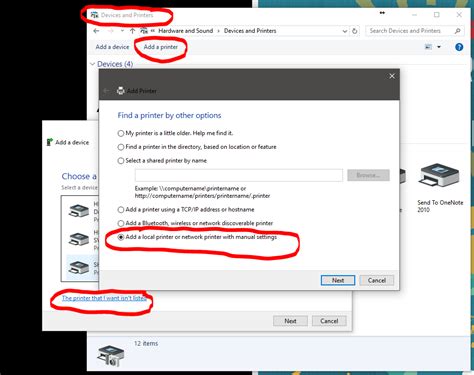This screenshot has width=474, height=375.
Task: Click the Add a device window icon
Action: tap(50, 142)
